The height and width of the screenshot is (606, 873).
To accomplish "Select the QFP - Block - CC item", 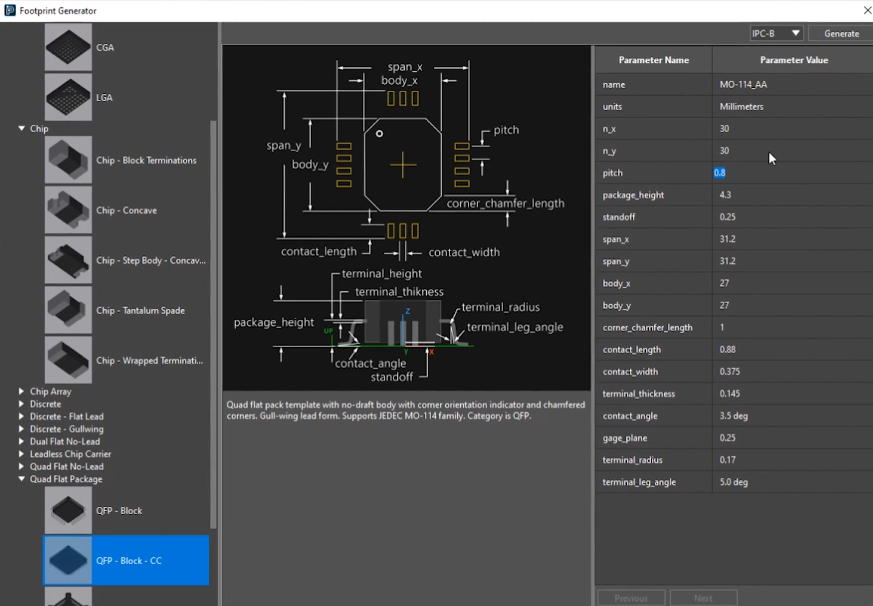I will pos(126,560).
